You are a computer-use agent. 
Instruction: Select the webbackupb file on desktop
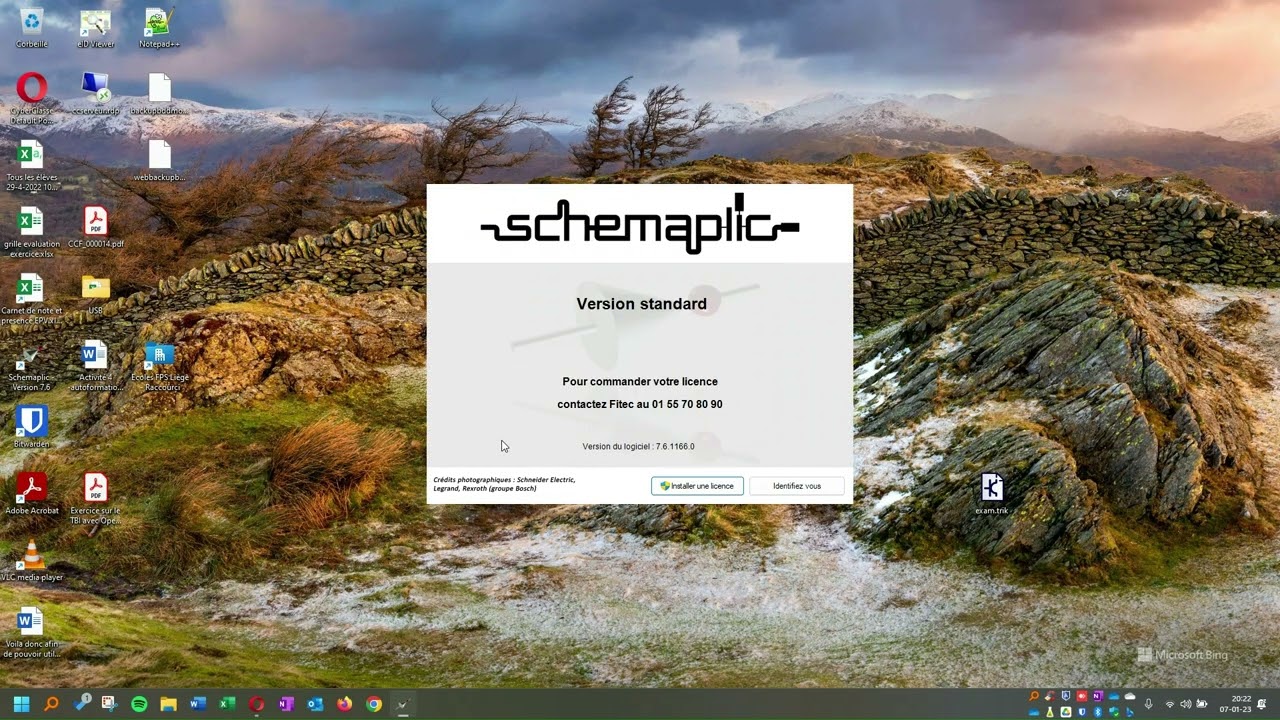pyautogui.click(x=159, y=160)
